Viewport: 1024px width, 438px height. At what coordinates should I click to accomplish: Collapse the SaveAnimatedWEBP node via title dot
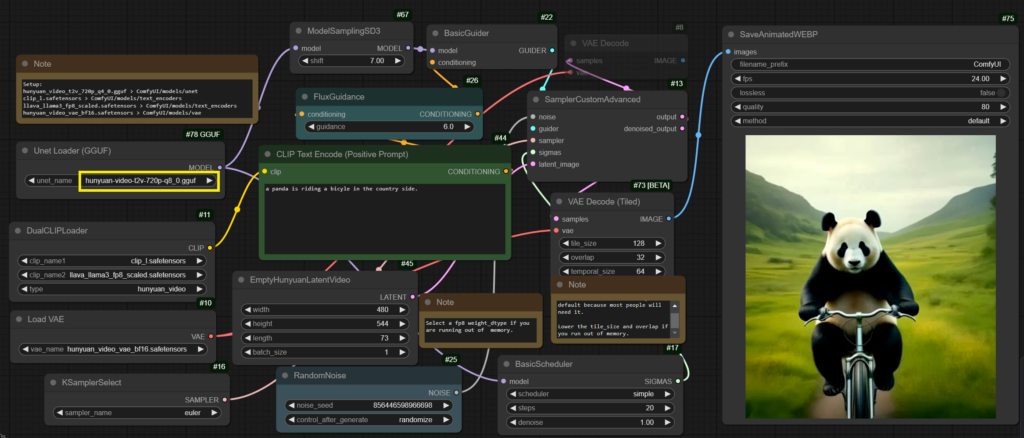pyautogui.click(x=732, y=33)
